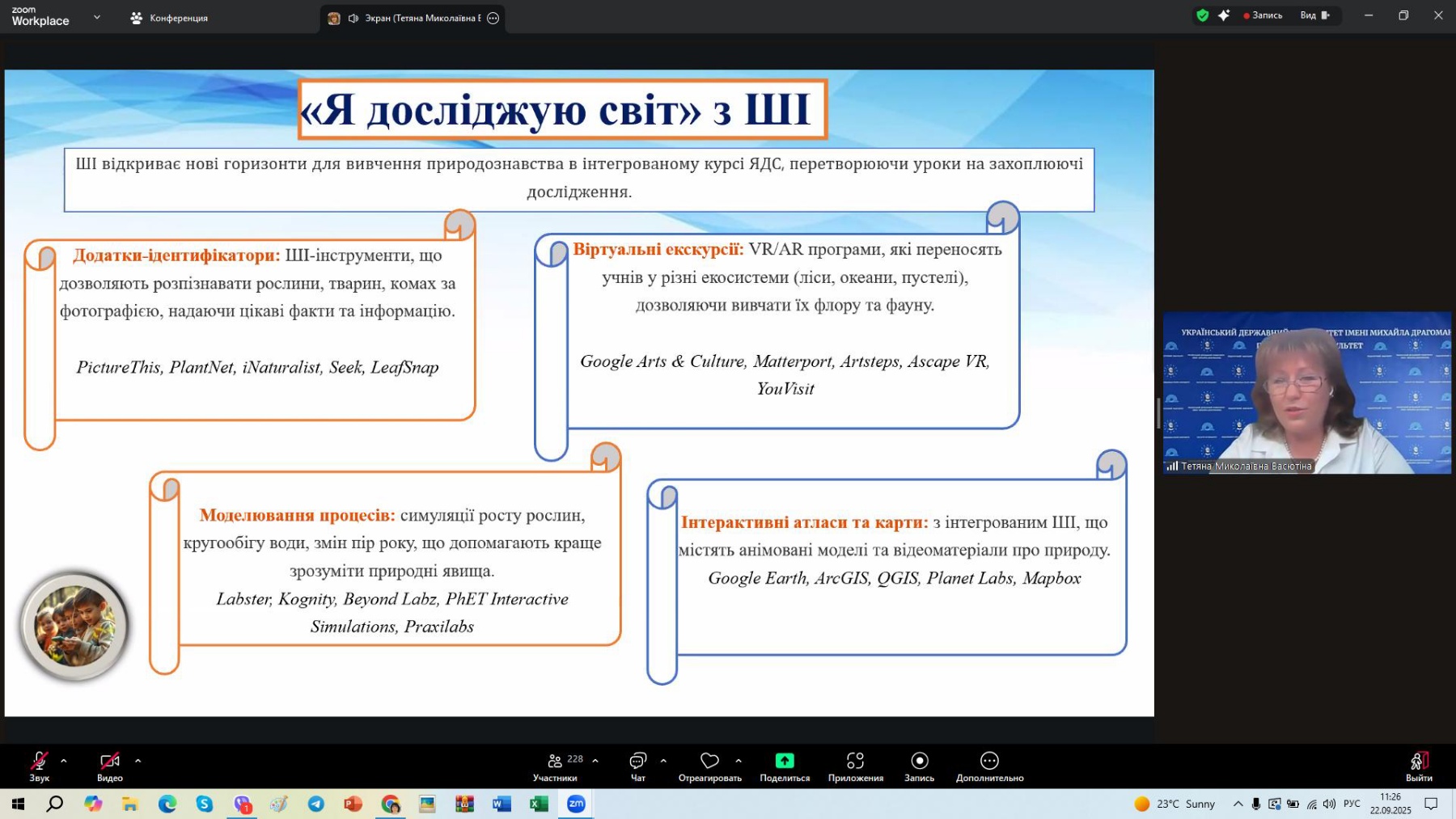Click Выйти to leave the meeting
The image size is (1456, 819).
pos(1419,766)
